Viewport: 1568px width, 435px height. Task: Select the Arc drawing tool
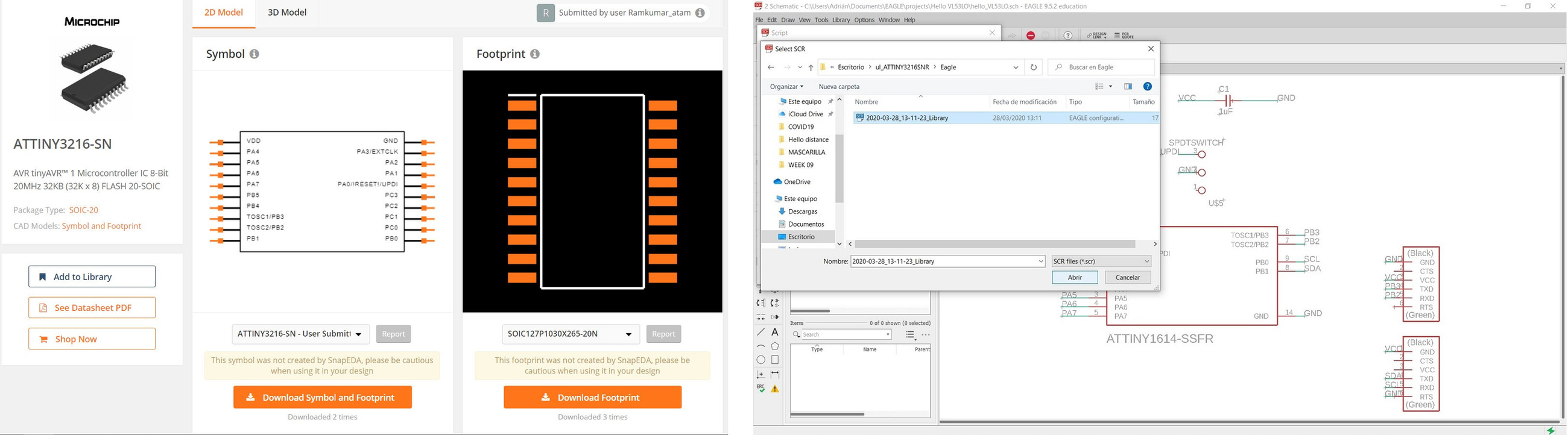761,346
